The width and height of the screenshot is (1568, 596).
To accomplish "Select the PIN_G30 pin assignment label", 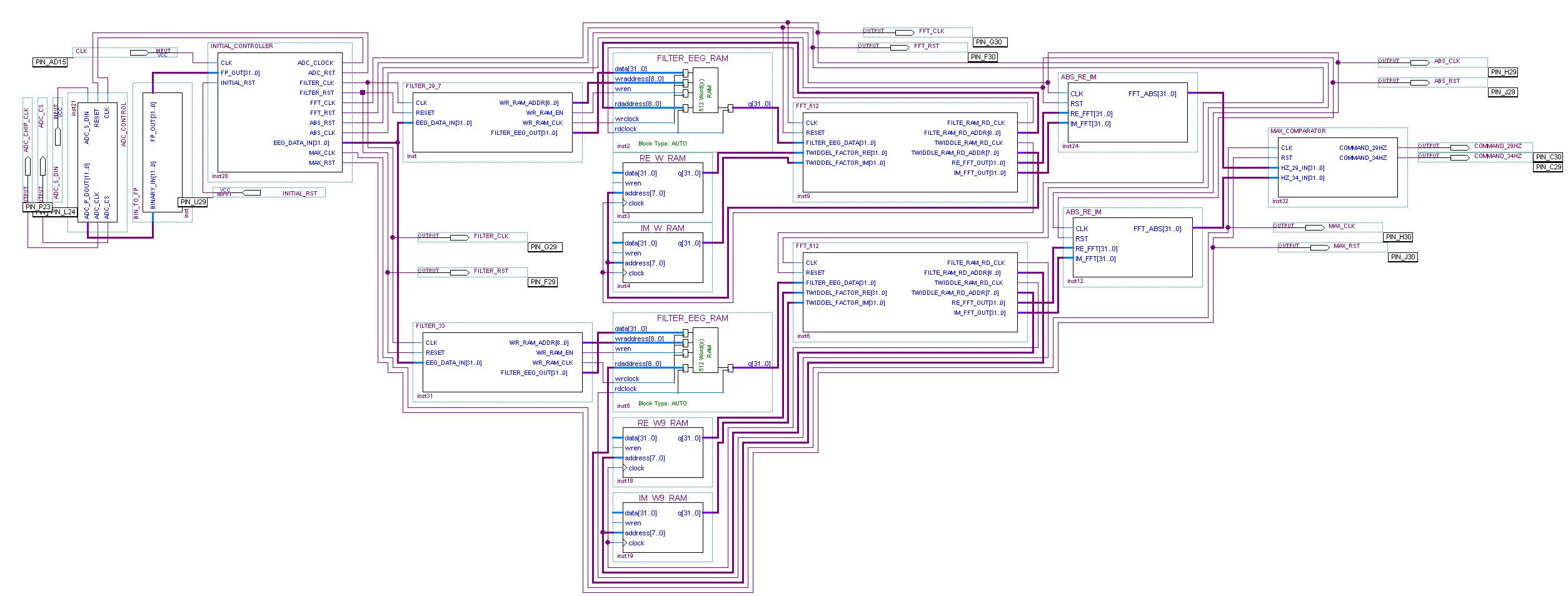I will click(x=988, y=42).
